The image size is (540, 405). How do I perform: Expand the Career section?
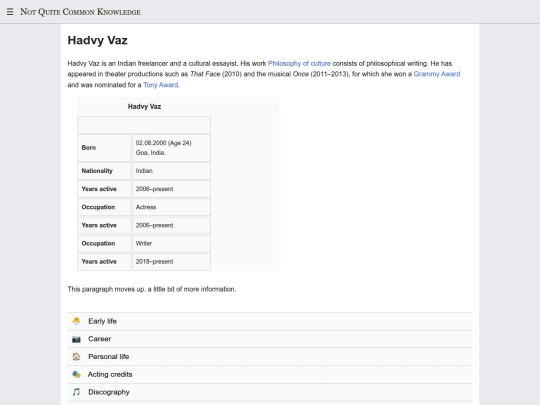[270, 339]
